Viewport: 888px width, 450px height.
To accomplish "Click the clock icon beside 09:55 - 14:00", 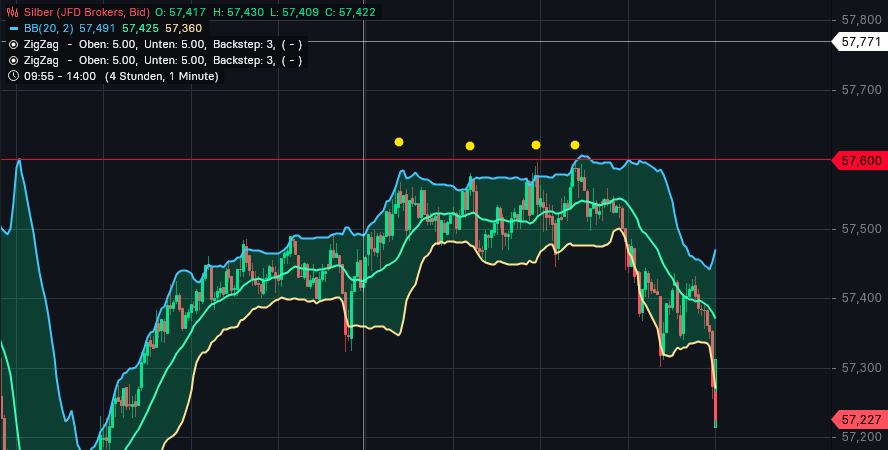I will (13, 76).
